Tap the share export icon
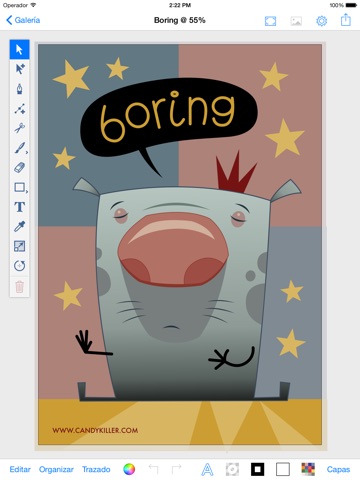 point(346,20)
